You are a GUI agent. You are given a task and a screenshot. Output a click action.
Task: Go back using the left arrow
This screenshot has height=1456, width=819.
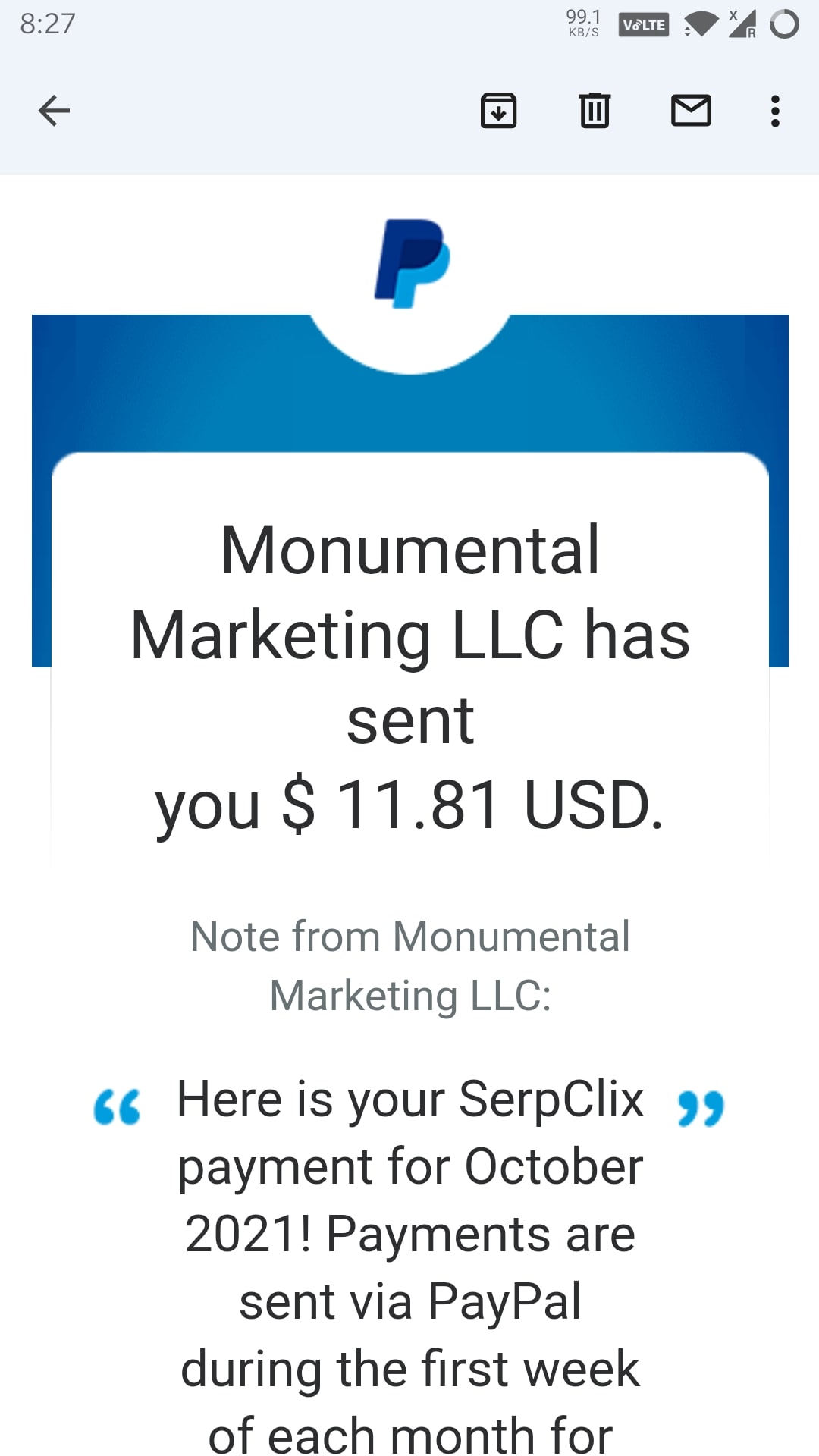point(54,111)
